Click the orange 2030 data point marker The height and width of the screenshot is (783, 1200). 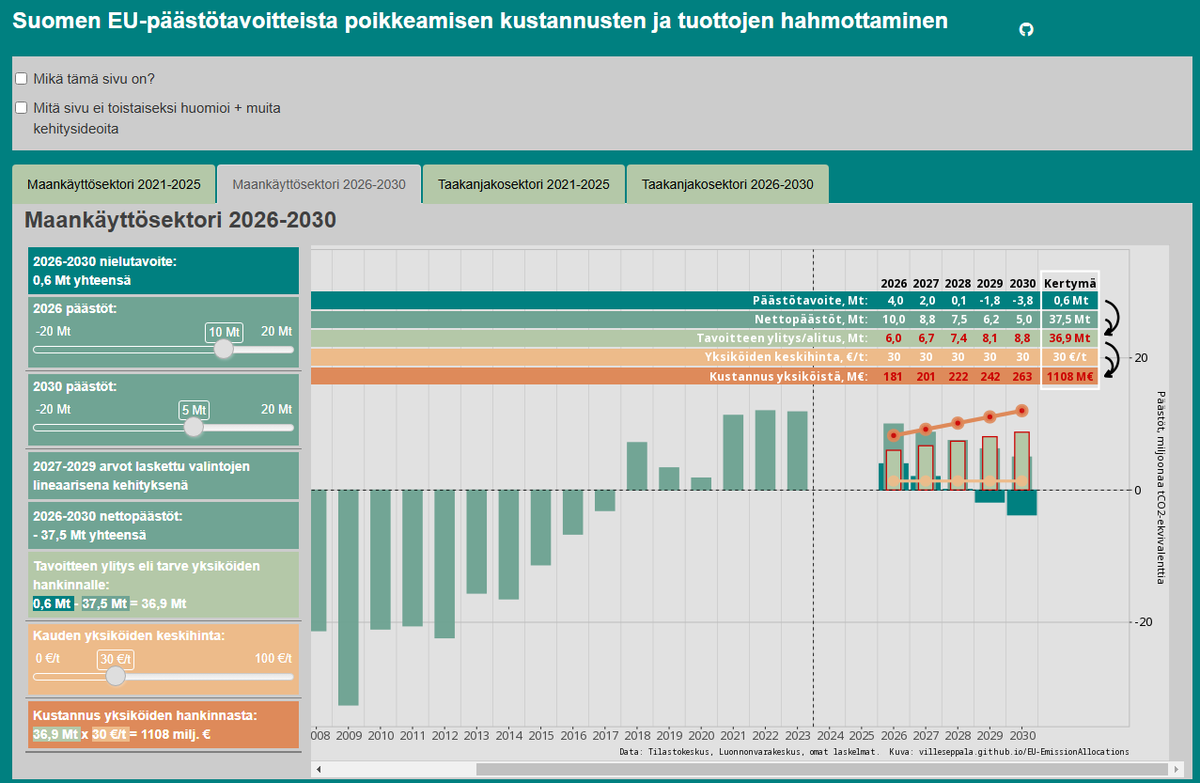coord(1022,410)
